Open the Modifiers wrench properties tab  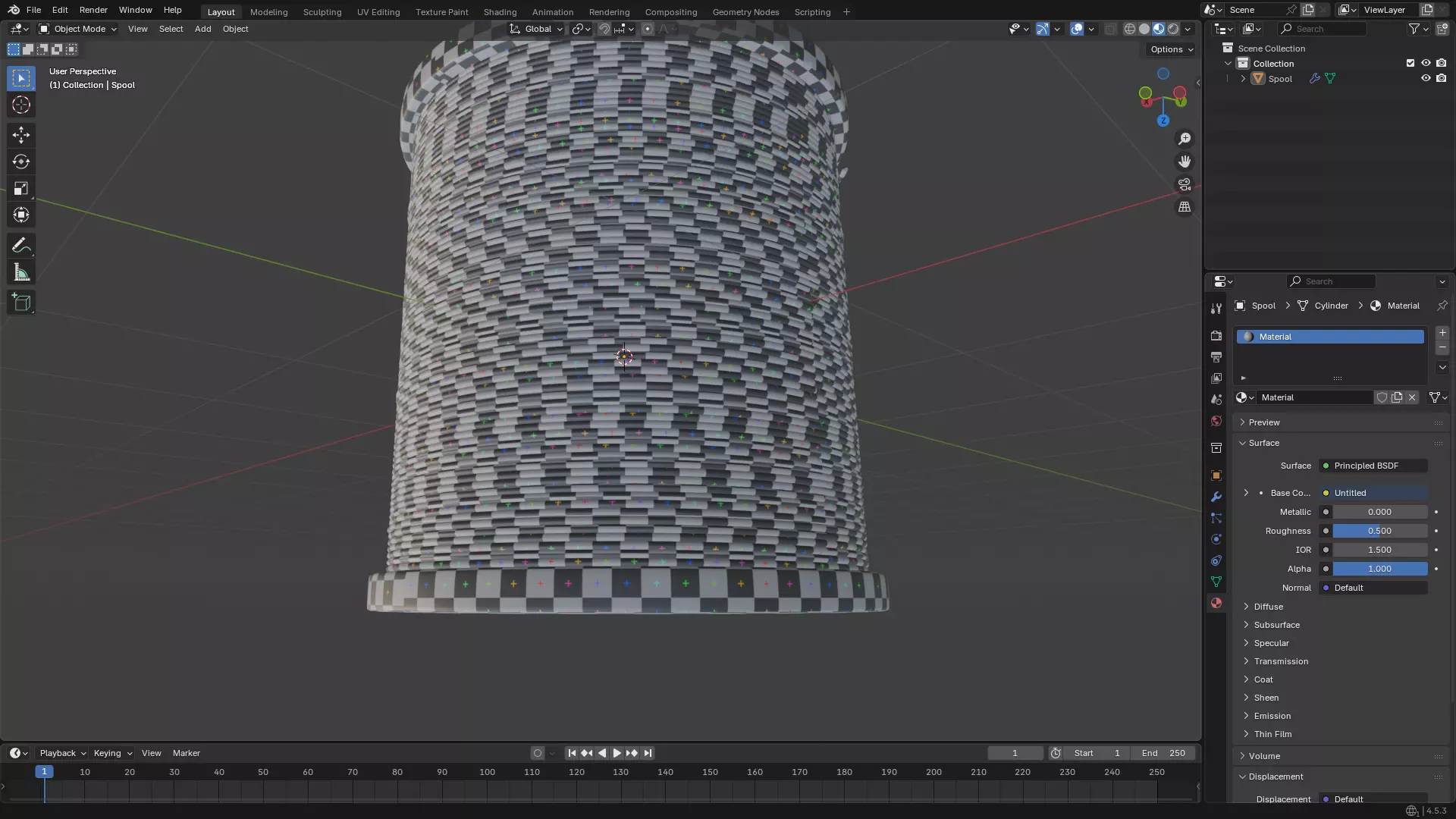(1216, 497)
